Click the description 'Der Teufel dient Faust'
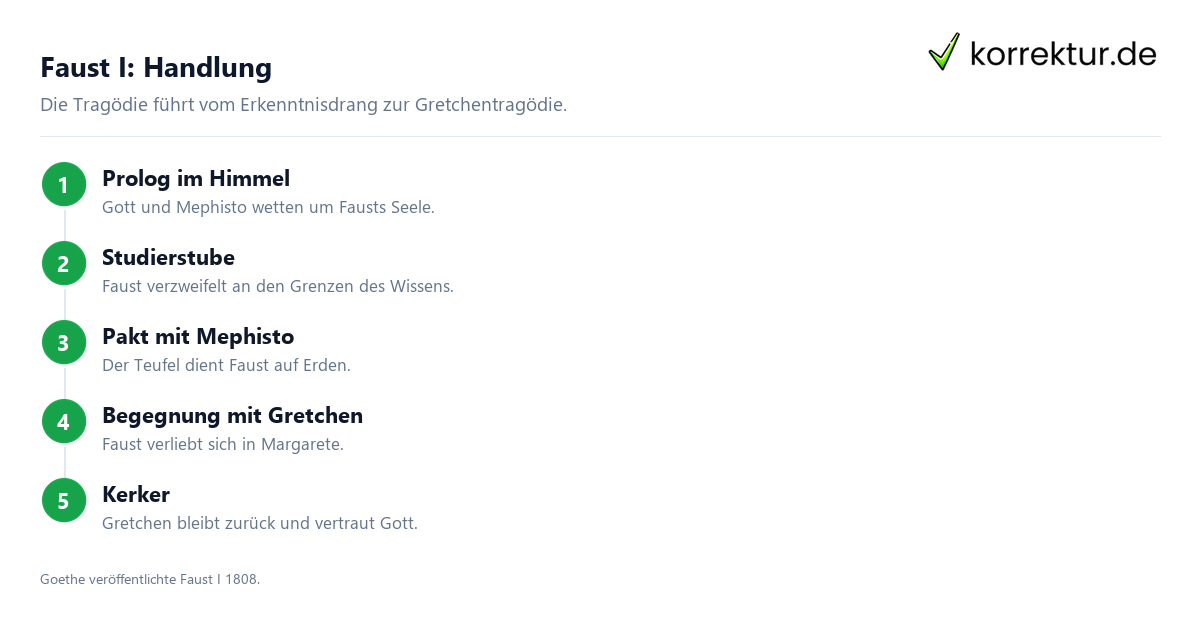The height and width of the screenshot is (630, 1200). tap(226, 366)
